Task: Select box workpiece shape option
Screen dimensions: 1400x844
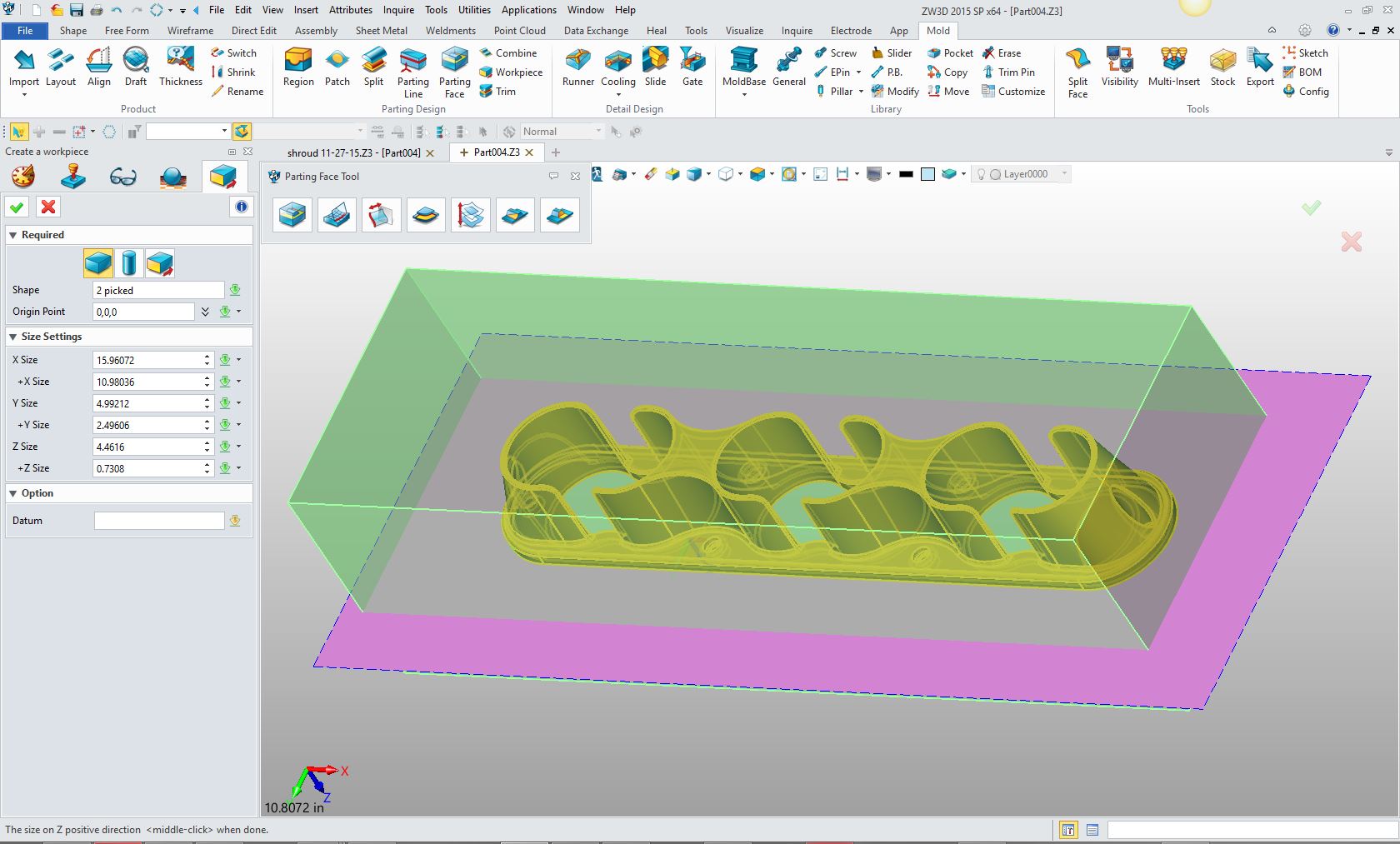Action: (98, 263)
